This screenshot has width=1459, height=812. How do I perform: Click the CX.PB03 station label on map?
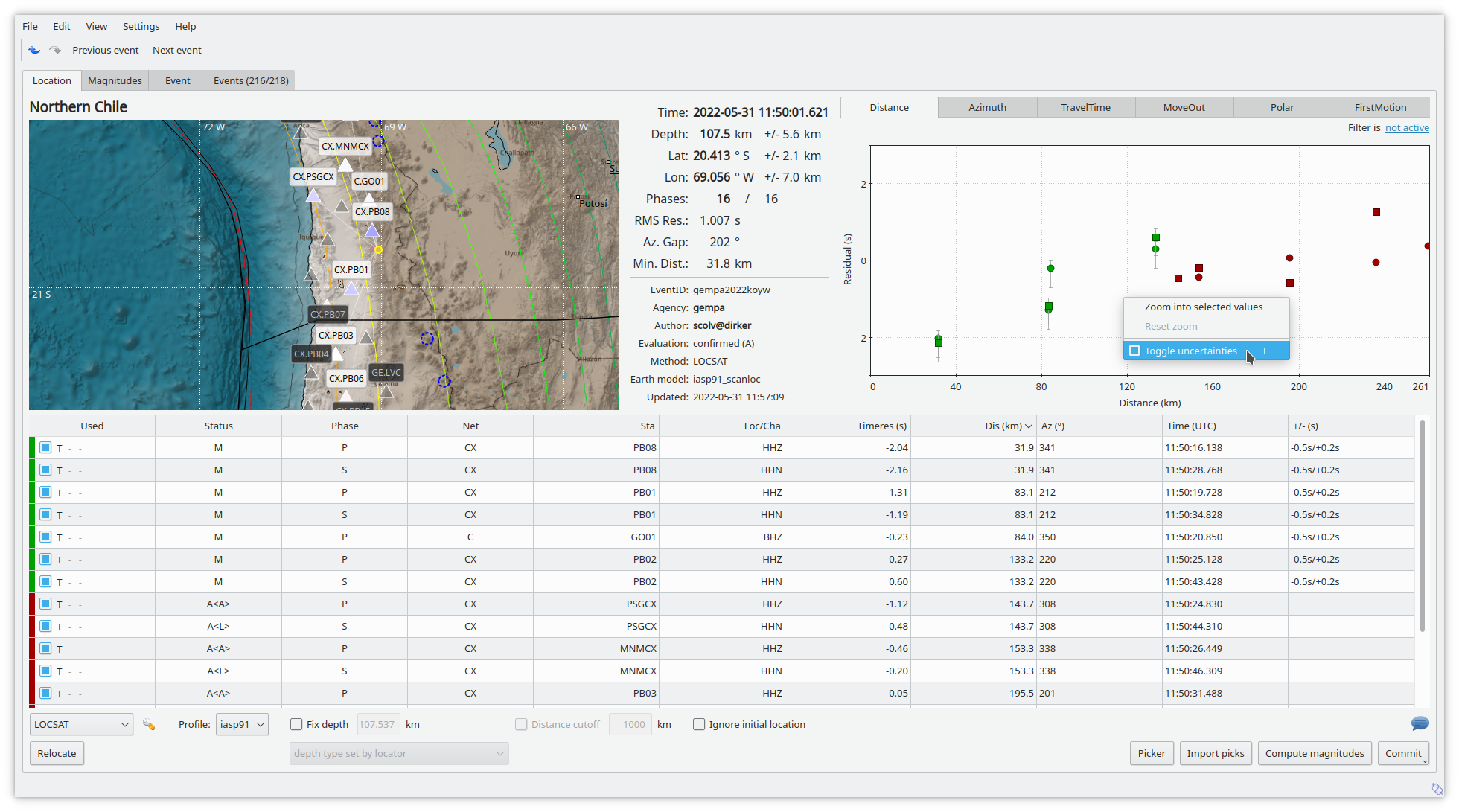(x=336, y=335)
